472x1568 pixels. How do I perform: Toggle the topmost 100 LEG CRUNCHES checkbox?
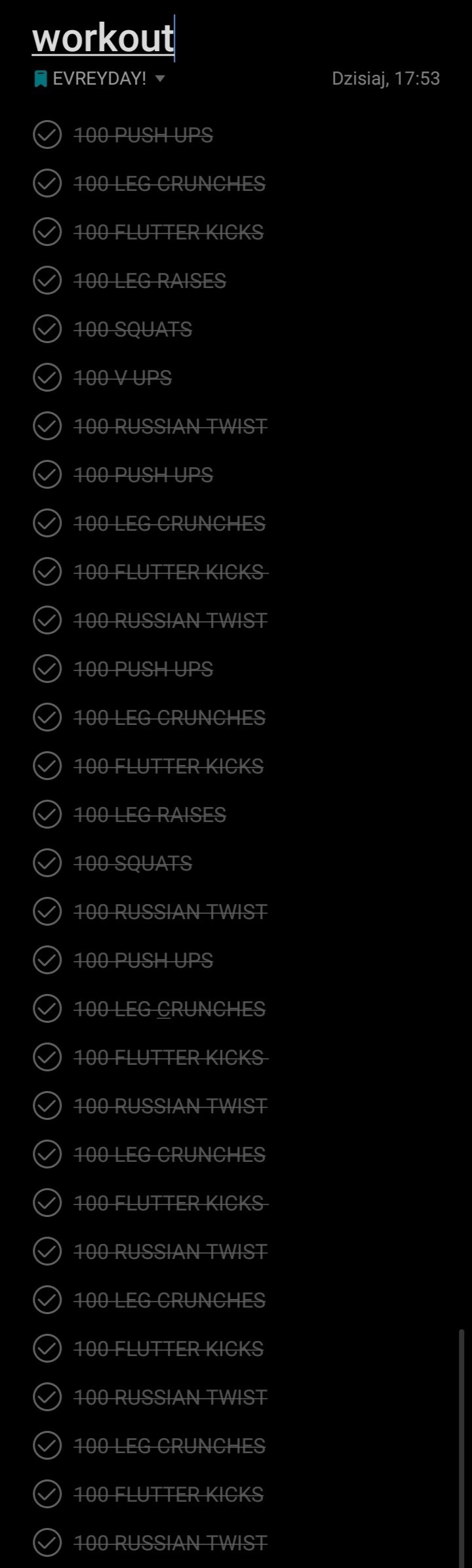pos(47,184)
